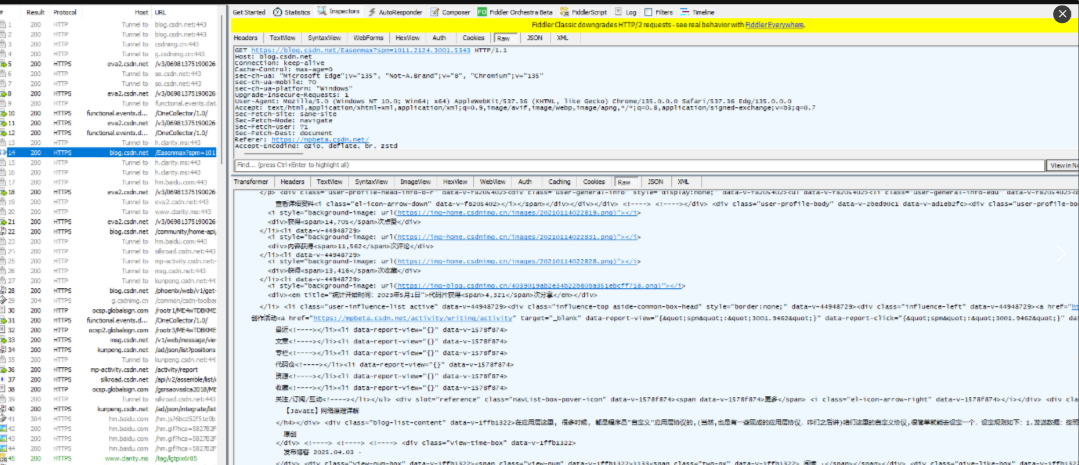Screen dimensions: 1079x465
Task: Select session 30 ocsp.globalsign.com row
Action: 109,310
